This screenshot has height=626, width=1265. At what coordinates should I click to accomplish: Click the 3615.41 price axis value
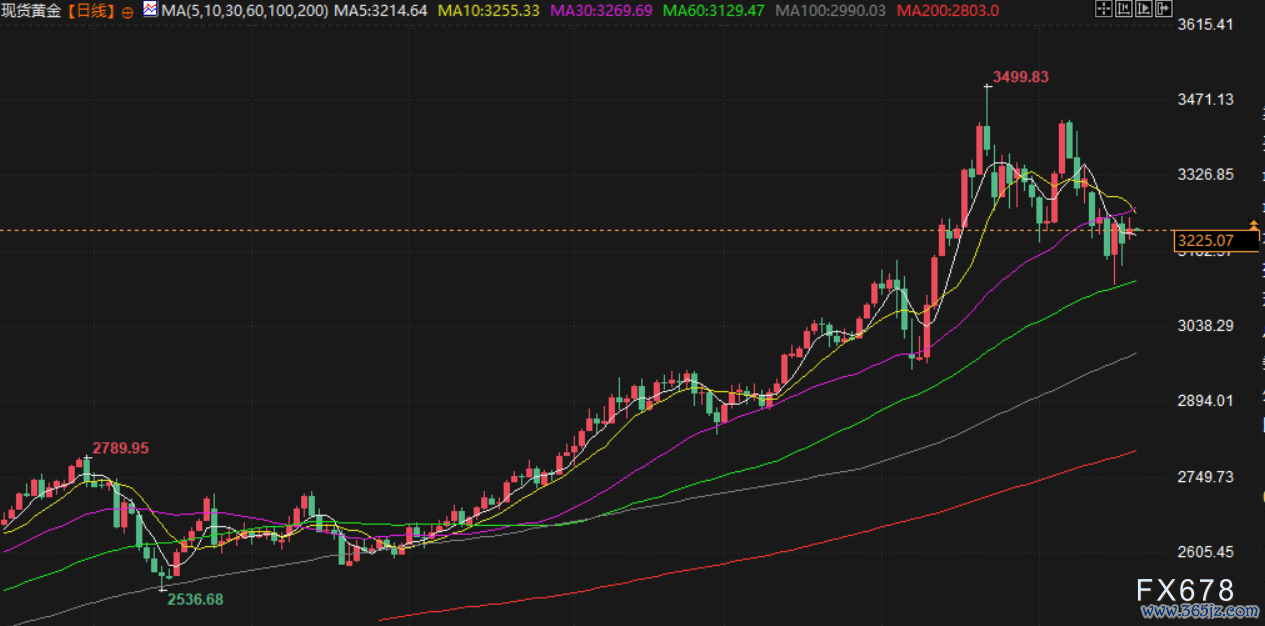coord(1207,24)
